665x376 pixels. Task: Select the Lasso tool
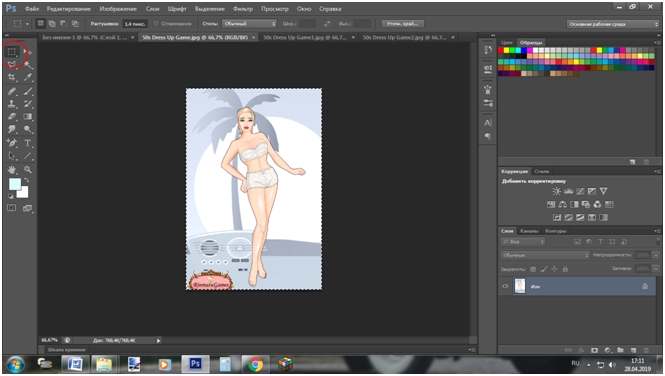pyautogui.click(x=11, y=64)
